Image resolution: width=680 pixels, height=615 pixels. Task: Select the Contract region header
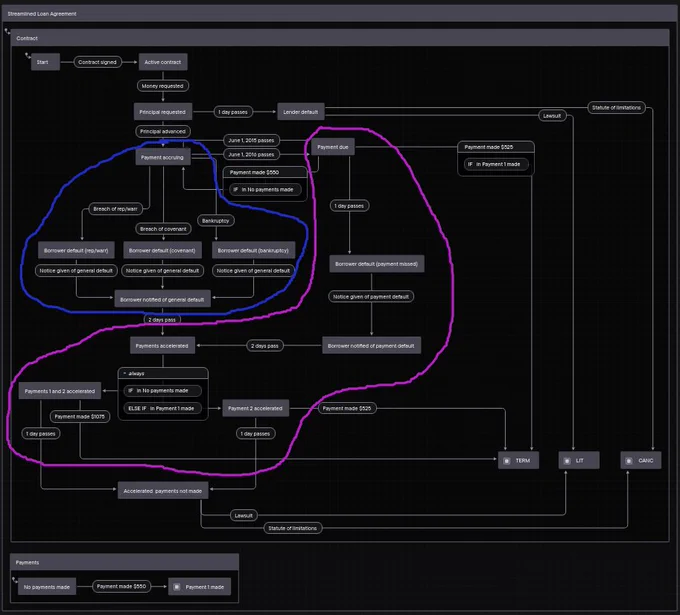coord(340,38)
